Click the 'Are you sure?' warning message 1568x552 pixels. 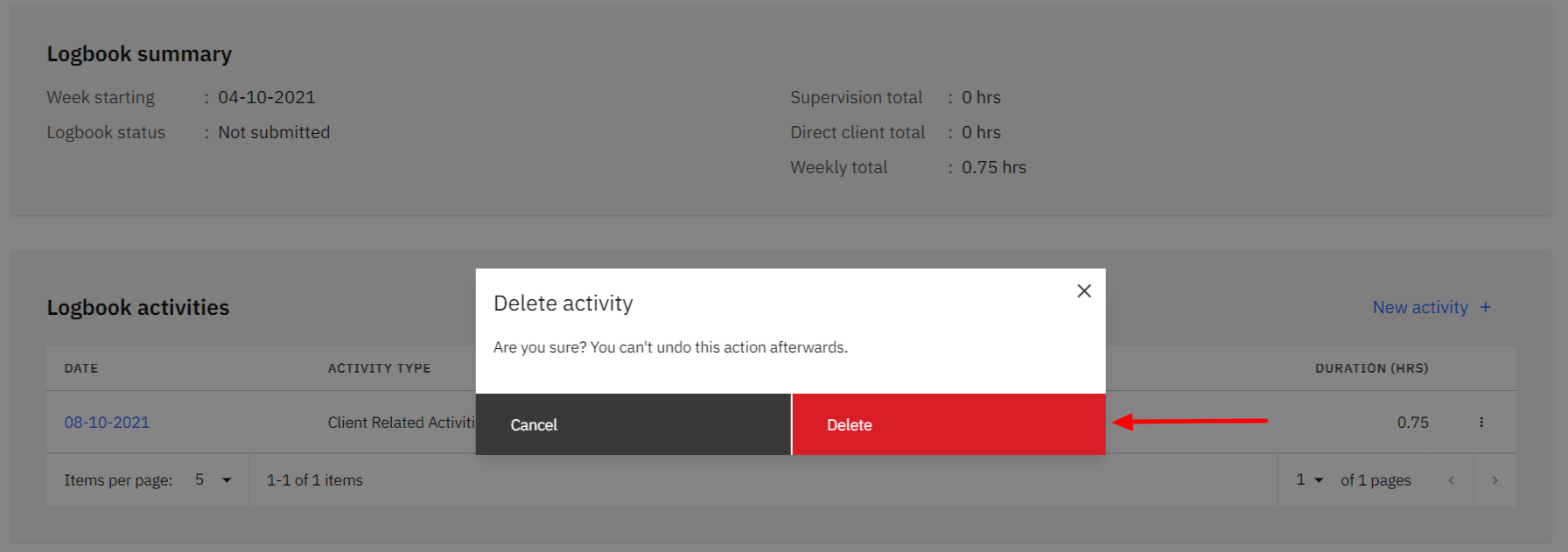point(670,347)
